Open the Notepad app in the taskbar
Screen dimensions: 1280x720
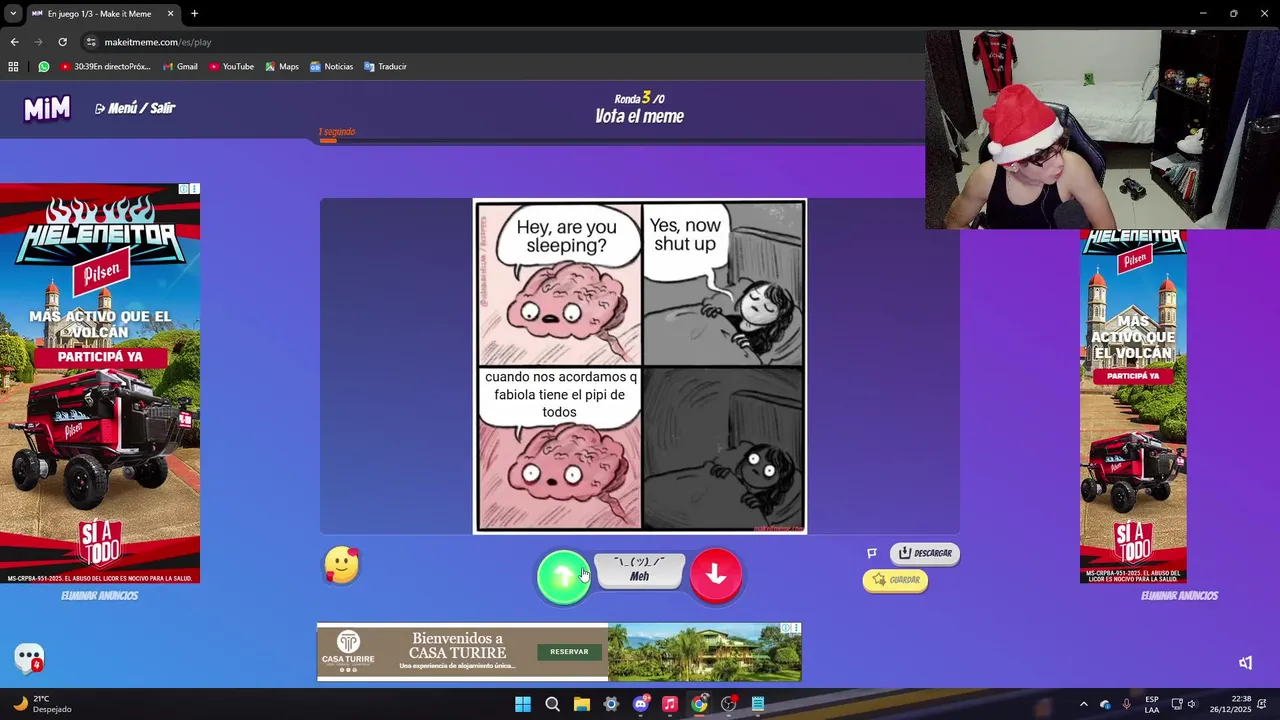[x=758, y=704]
